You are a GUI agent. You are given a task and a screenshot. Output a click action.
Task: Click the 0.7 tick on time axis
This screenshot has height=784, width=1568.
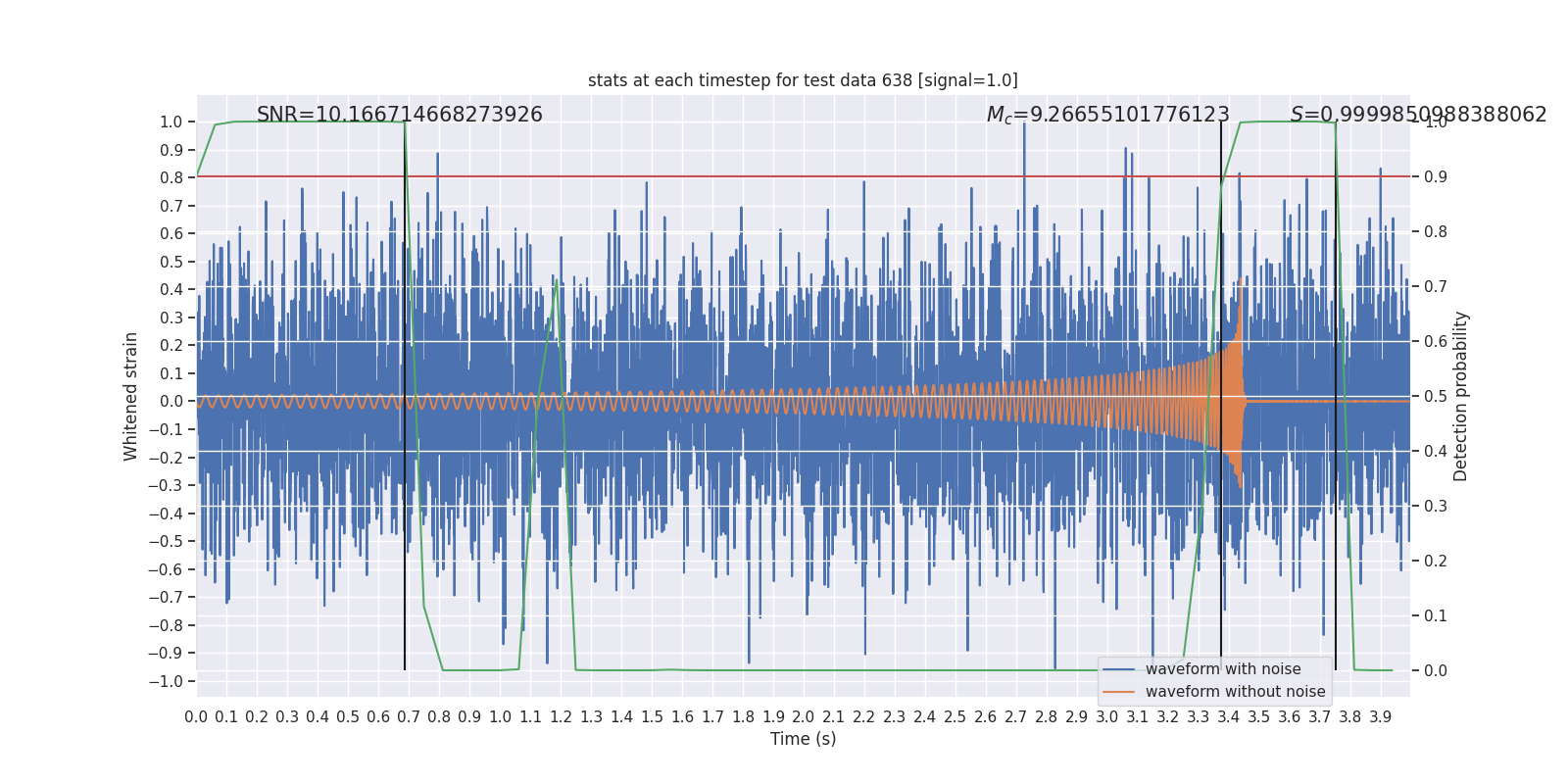[x=409, y=716]
